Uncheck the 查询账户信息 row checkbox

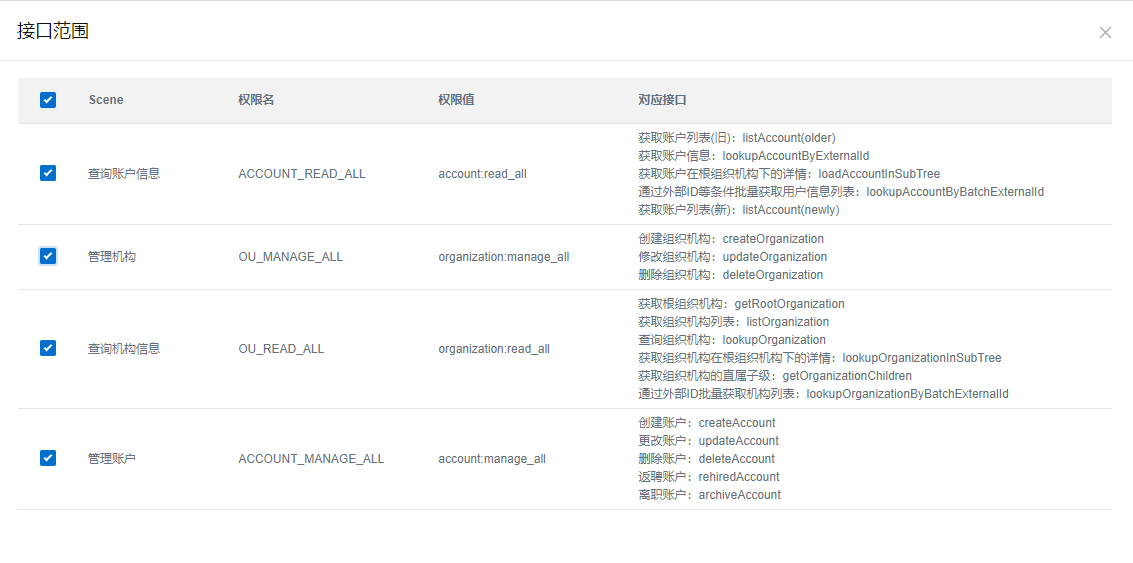click(x=48, y=173)
